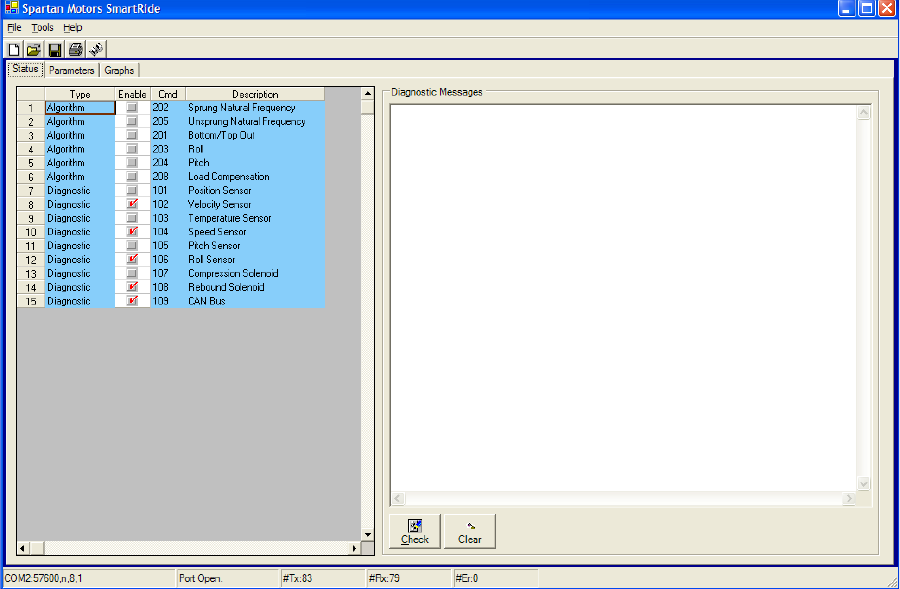The image size is (900, 589).
Task: Open the Tools menu
Action: (42, 28)
